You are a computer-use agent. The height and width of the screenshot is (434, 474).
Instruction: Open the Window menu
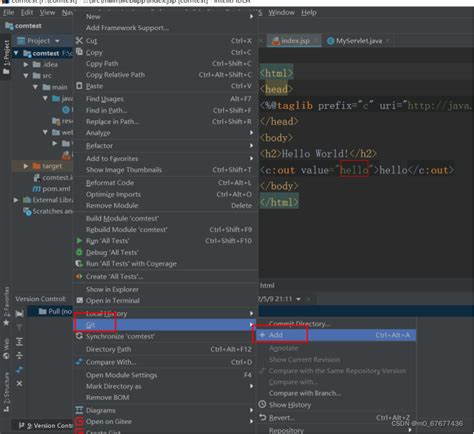coord(281,13)
